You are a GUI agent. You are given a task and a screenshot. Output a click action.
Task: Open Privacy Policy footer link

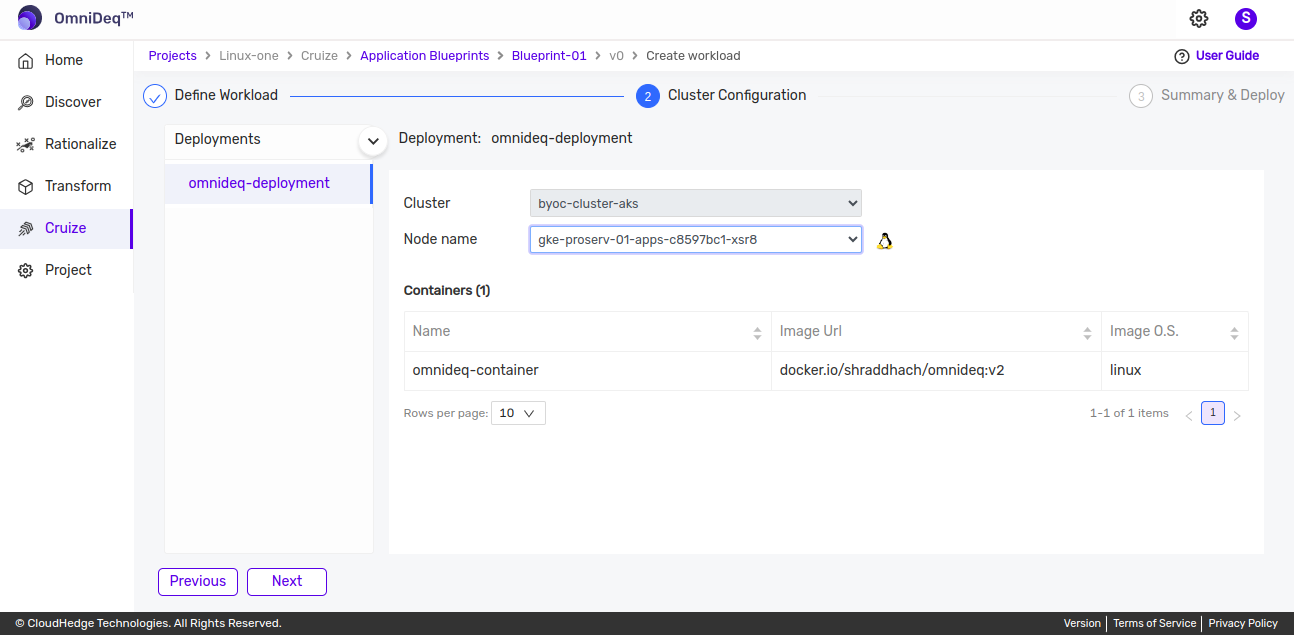(1243, 623)
